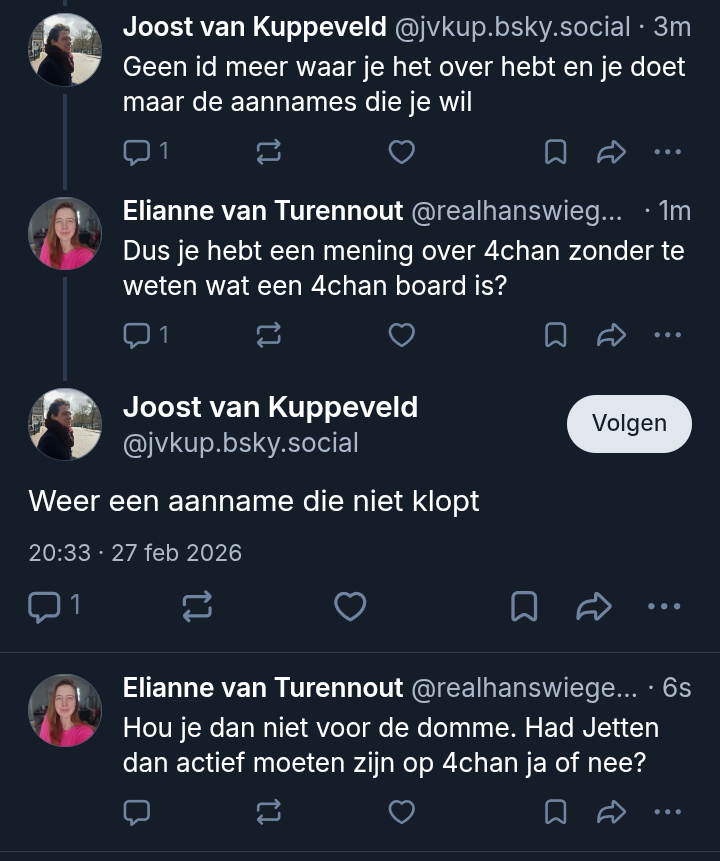Repost Joost's 'Geen id meer' post
Screen dimensions: 720x861
[x=268, y=152]
